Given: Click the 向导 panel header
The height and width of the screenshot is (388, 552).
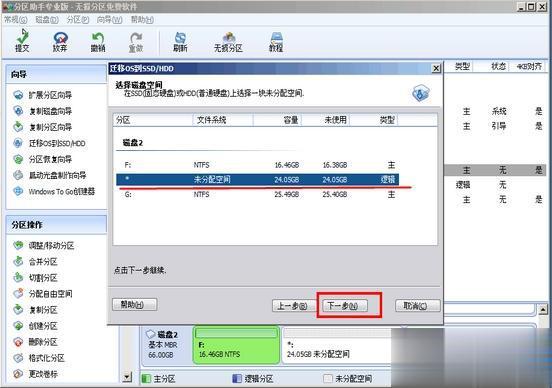Looking at the screenshot, I should pyautogui.click(x=56, y=74).
